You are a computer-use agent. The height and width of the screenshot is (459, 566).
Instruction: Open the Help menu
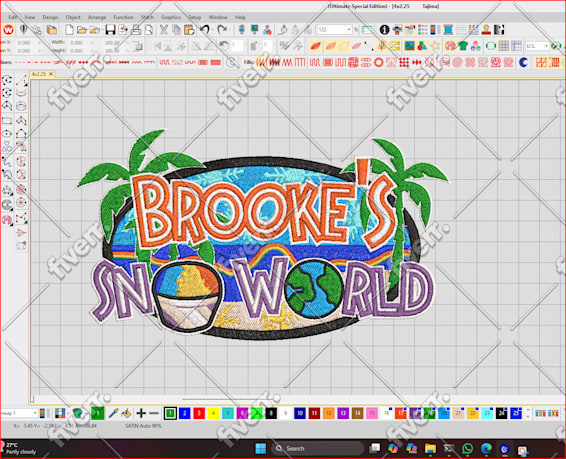[x=240, y=17]
